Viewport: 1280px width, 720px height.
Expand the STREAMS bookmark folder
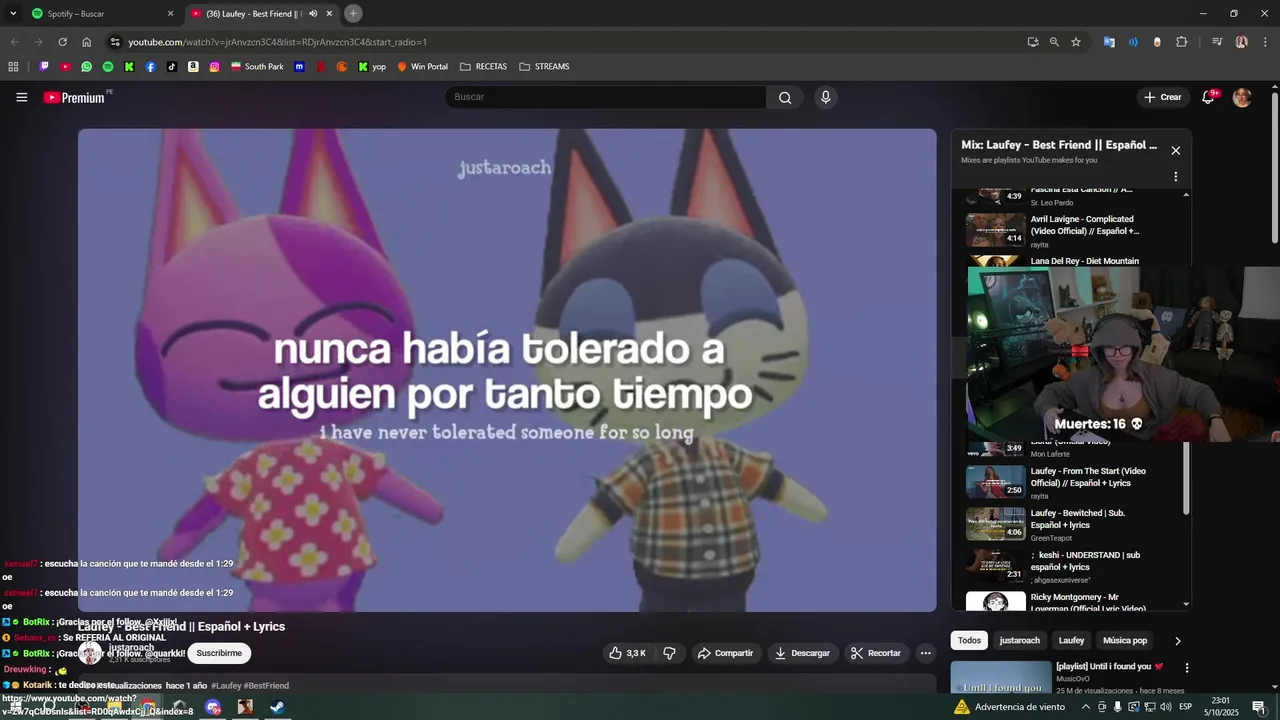click(544, 67)
